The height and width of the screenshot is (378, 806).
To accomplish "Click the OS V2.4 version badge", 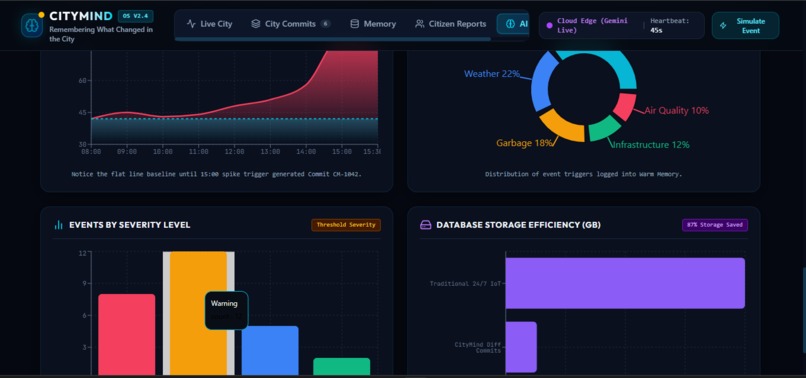I will click(x=136, y=16).
